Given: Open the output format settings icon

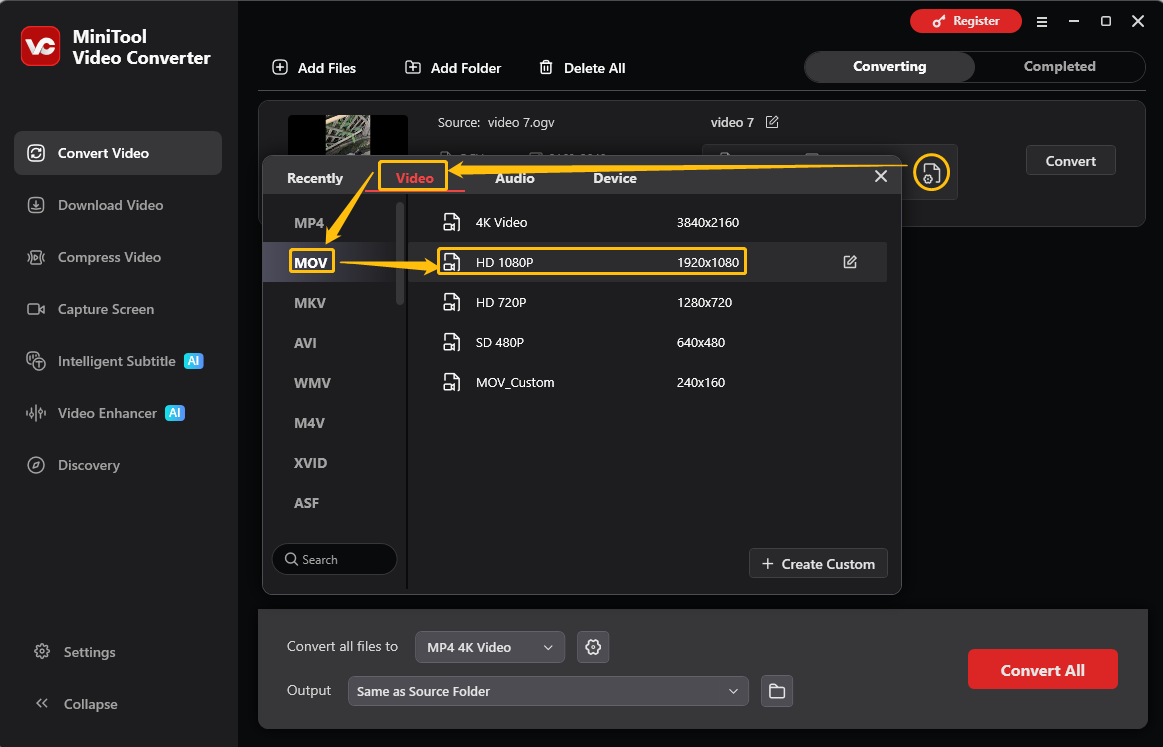Looking at the screenshot, I should (x=931, y=173).
